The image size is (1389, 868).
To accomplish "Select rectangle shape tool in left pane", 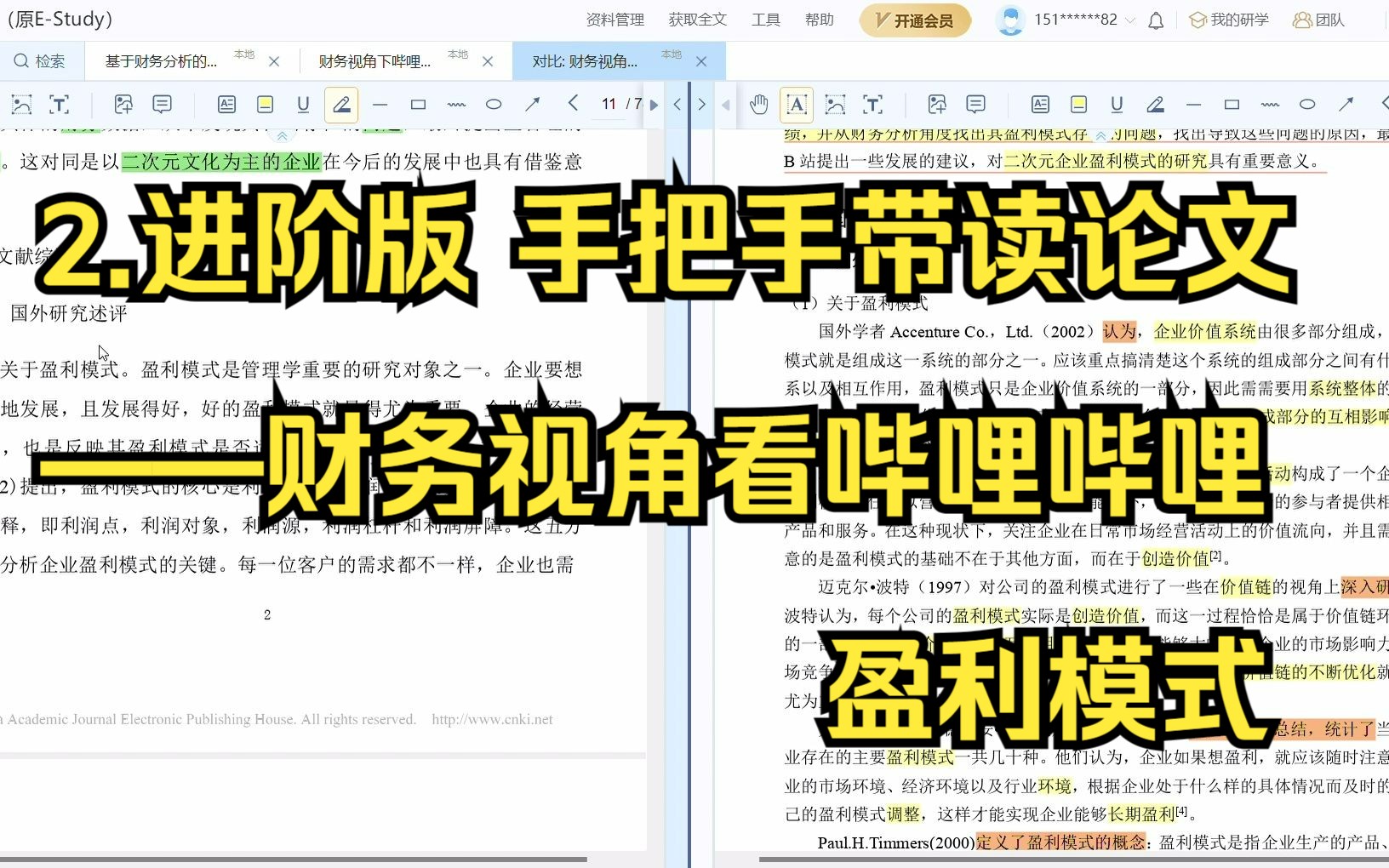I will 418,105.
